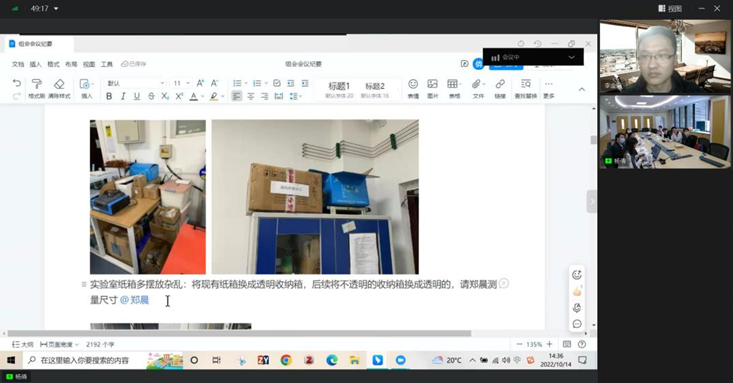
Task: Click the @郑晨 mention link
Action: tap(134, 300)
